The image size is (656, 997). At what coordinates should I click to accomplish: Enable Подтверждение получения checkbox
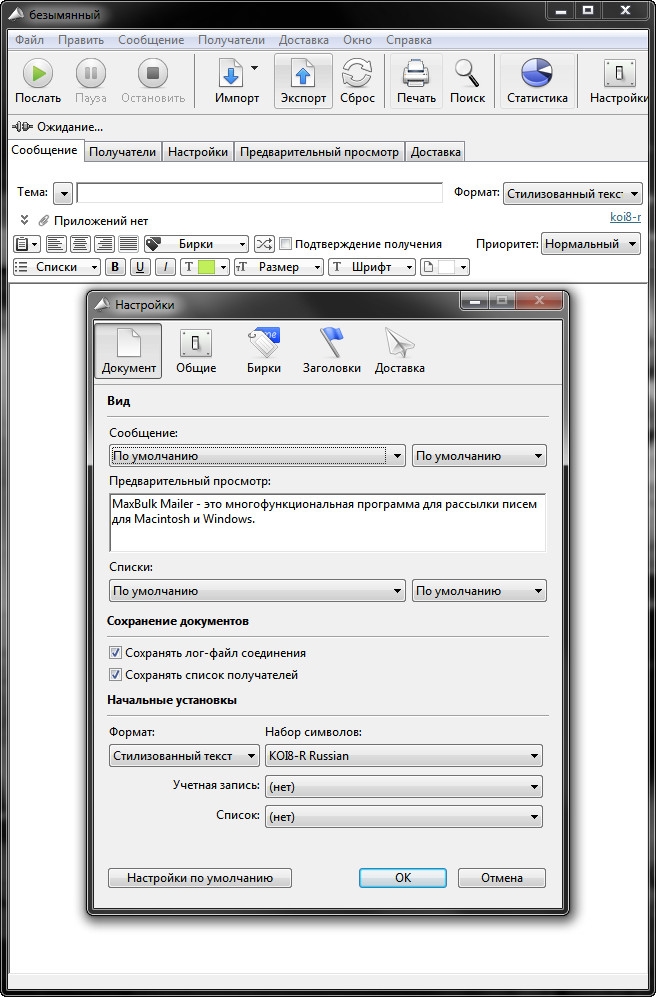coord(286,244)
